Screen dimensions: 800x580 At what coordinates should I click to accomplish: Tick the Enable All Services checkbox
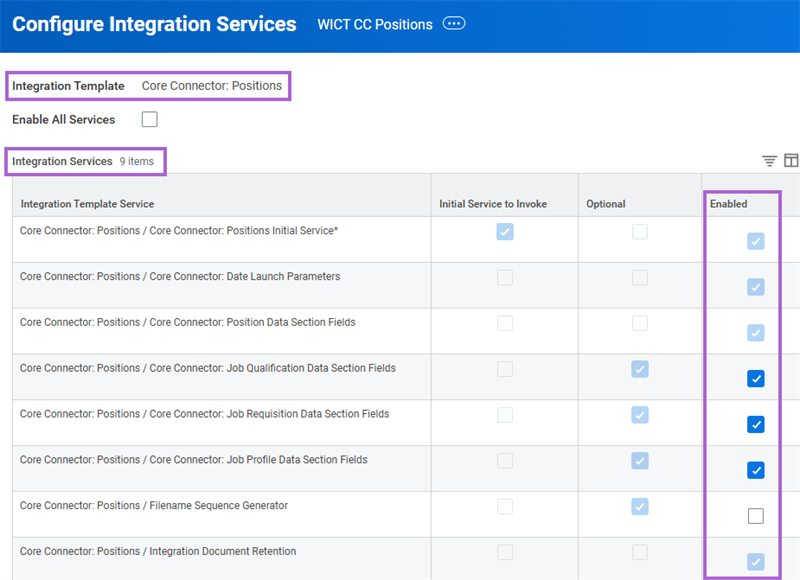[x=149, y=119]
